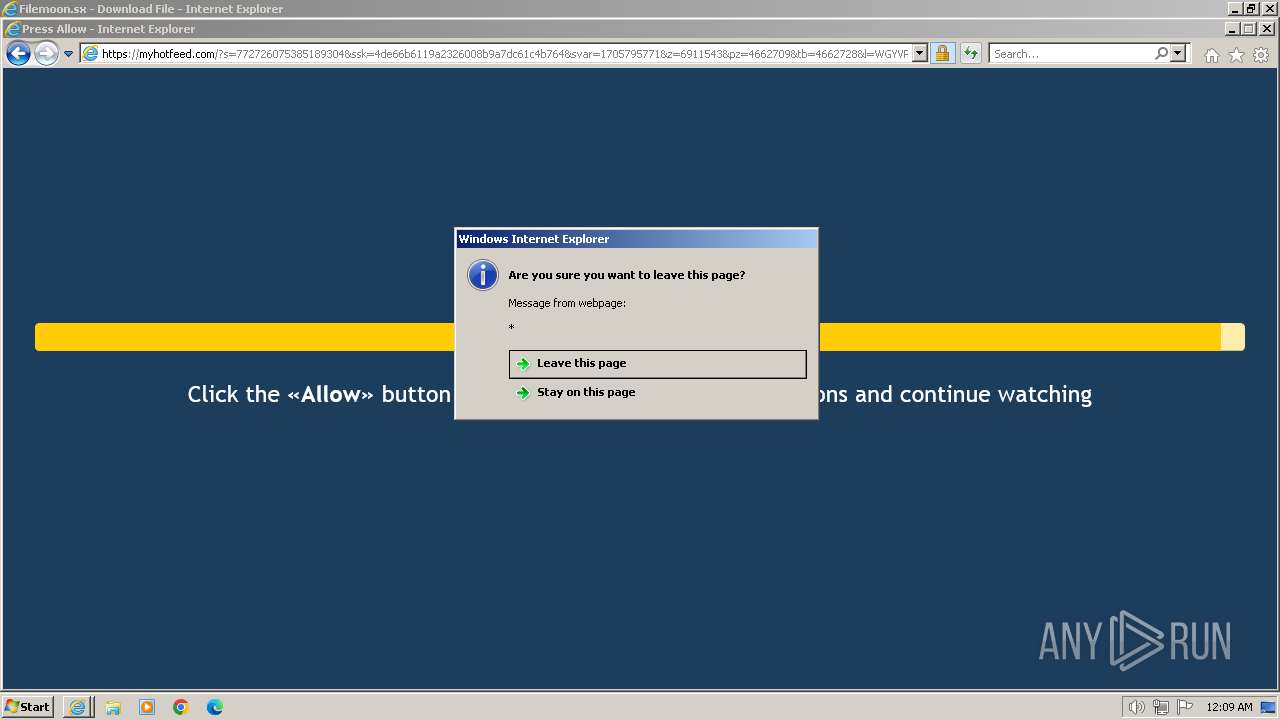Click the information icon in dialog
The height and width of the screenshot is (720, 1280).
coord(483,275)
